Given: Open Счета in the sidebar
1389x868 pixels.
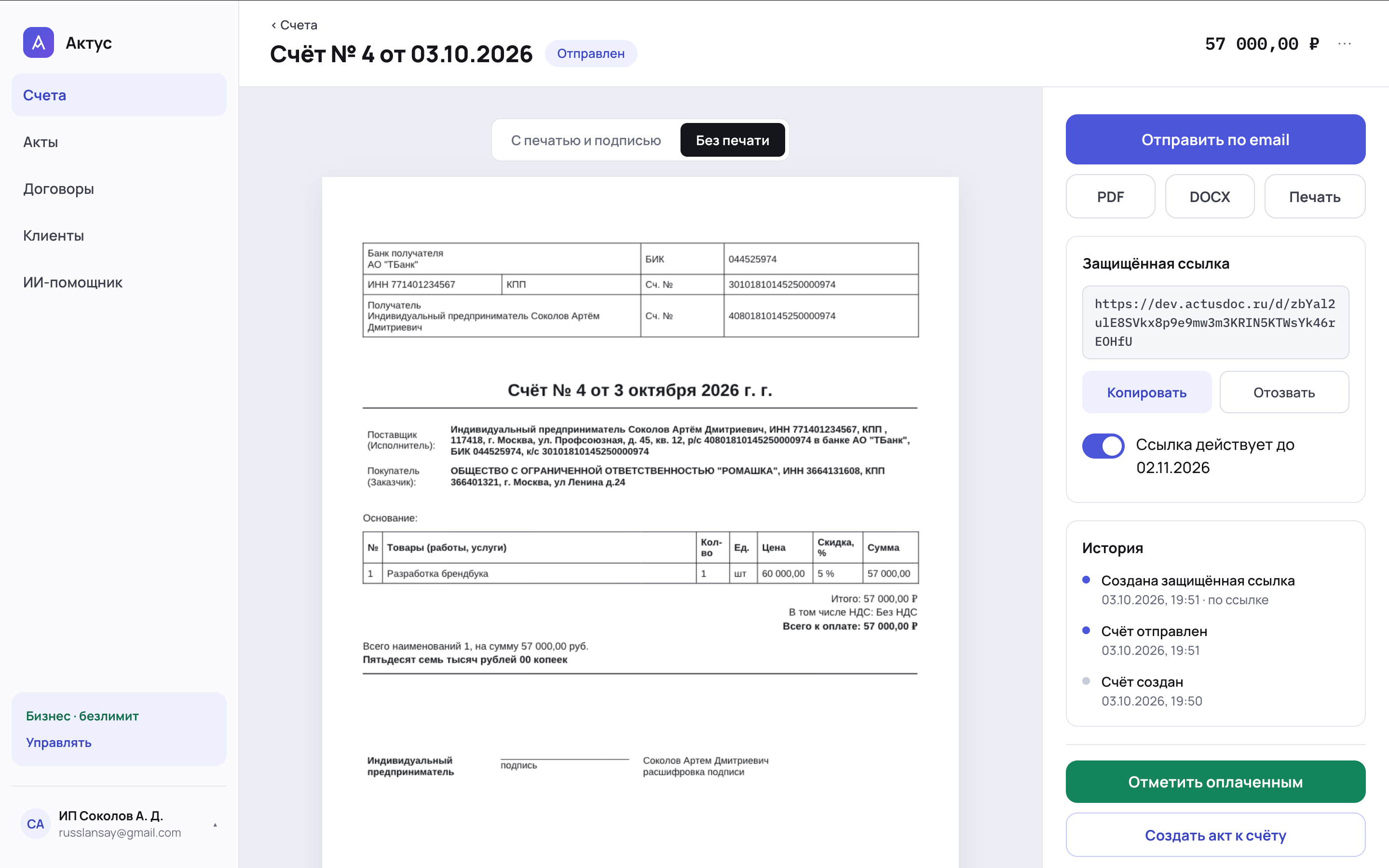Looking at the screenshot, I should 119,95.
